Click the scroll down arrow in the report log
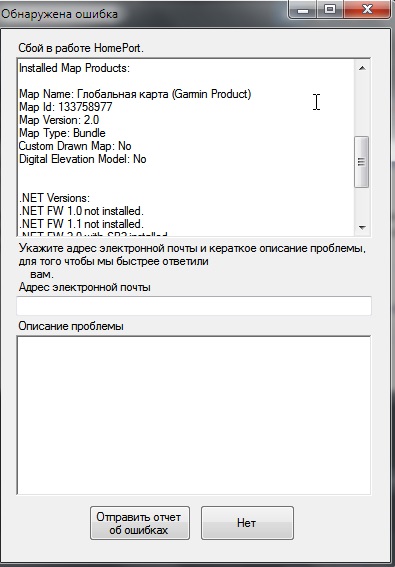The width and height of the screenshot is (395, 567). click(362, 227)
